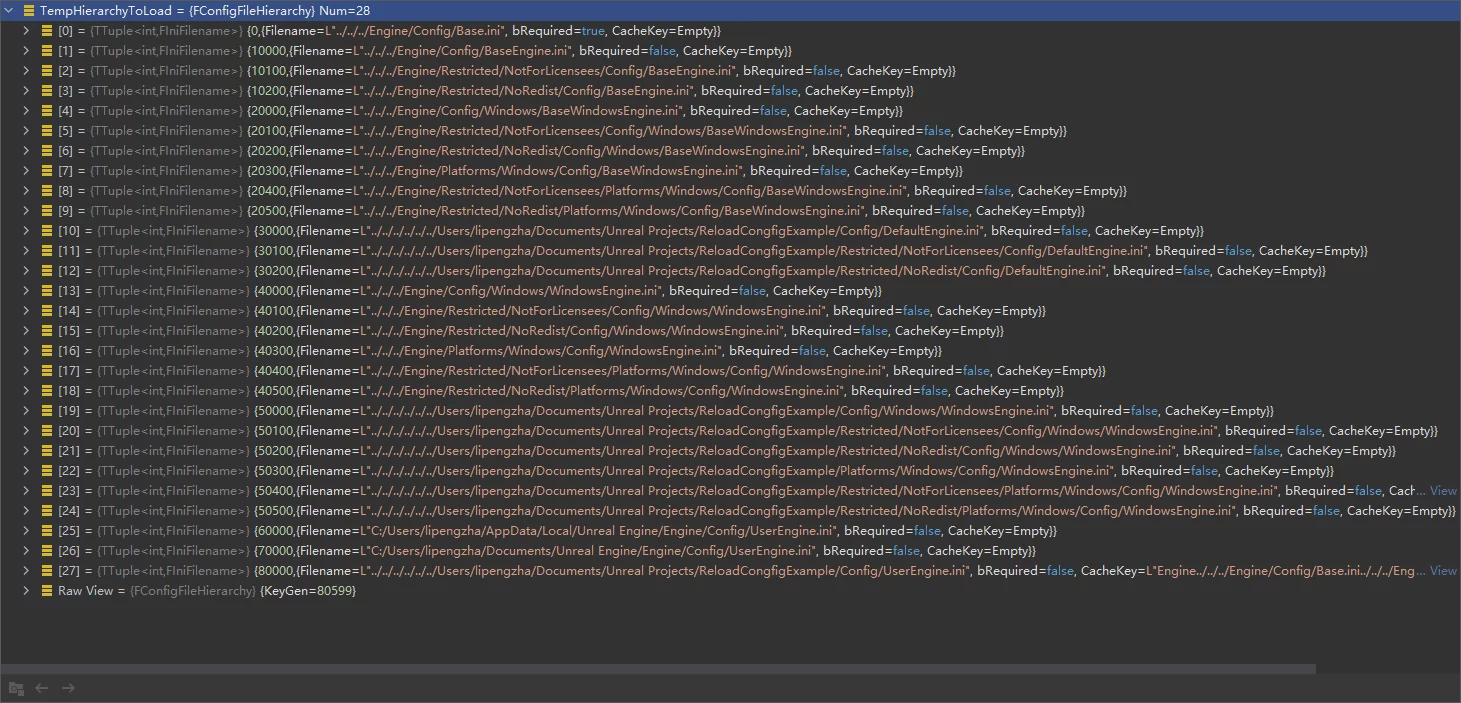Image resolution: width=1461 pixels, height=703 pixels.
Task: Click the struct icon next to Raw View
Action: pos(47,591)
